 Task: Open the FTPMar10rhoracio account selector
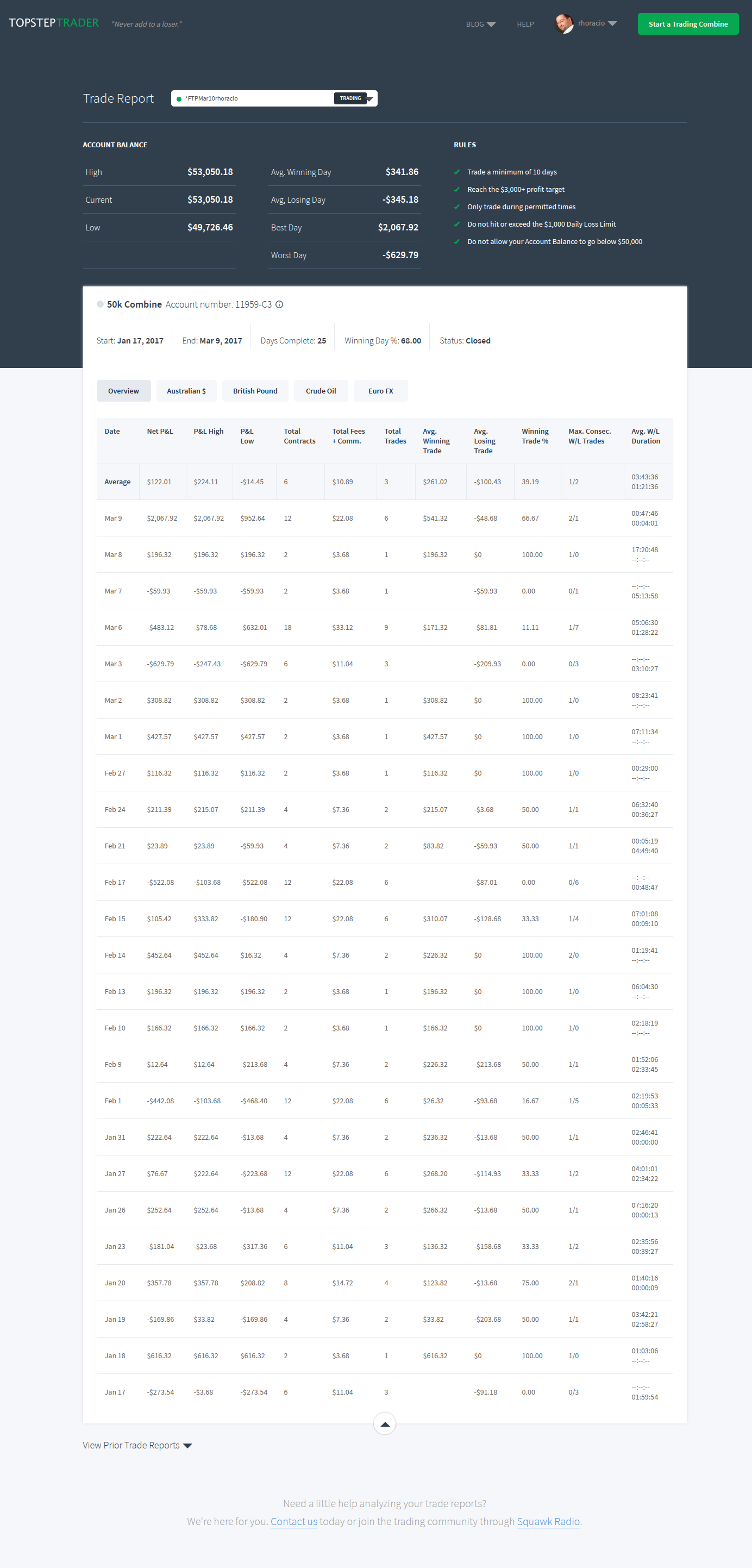pos(274,98)
